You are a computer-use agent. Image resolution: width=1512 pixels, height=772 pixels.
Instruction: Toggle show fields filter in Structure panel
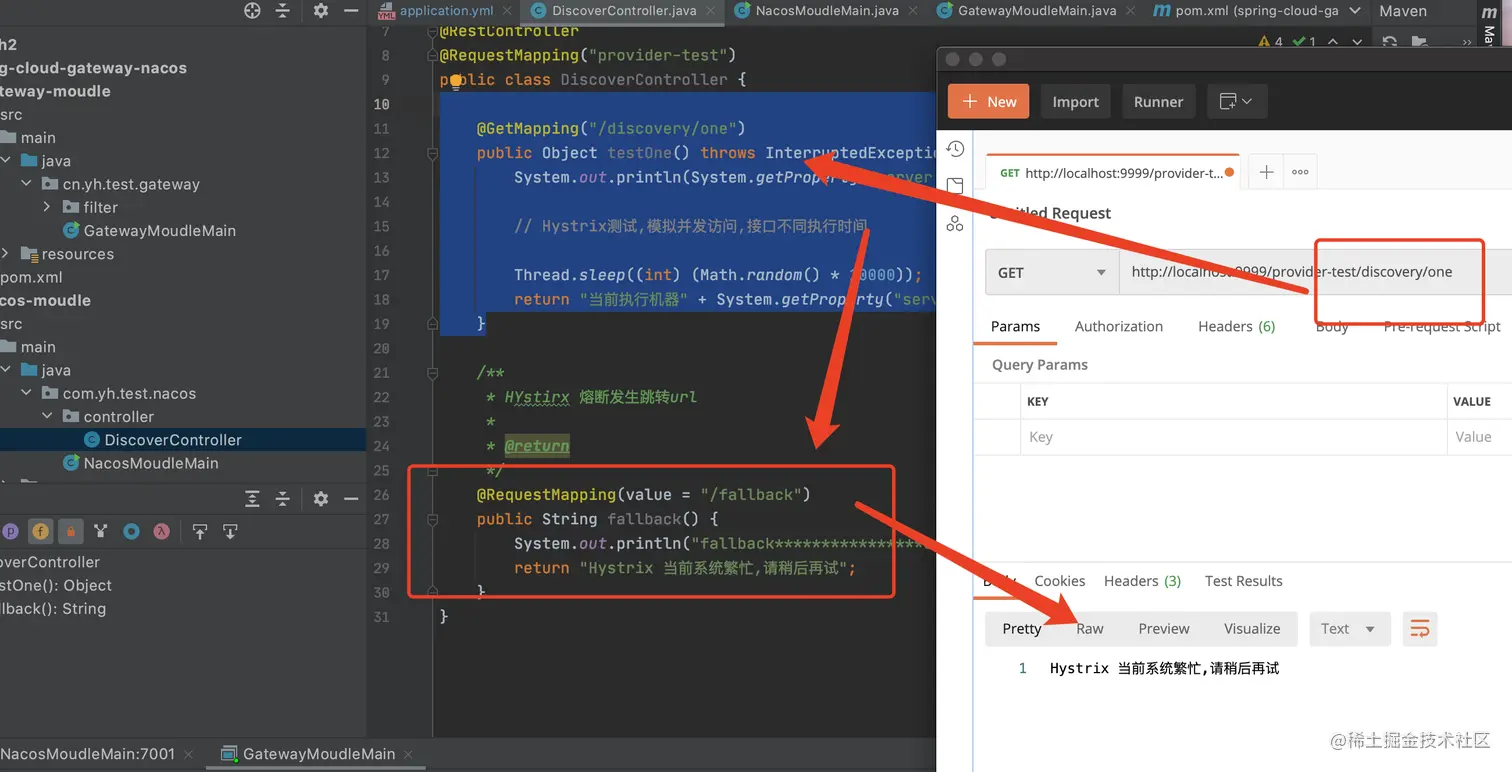click(41, 532)
